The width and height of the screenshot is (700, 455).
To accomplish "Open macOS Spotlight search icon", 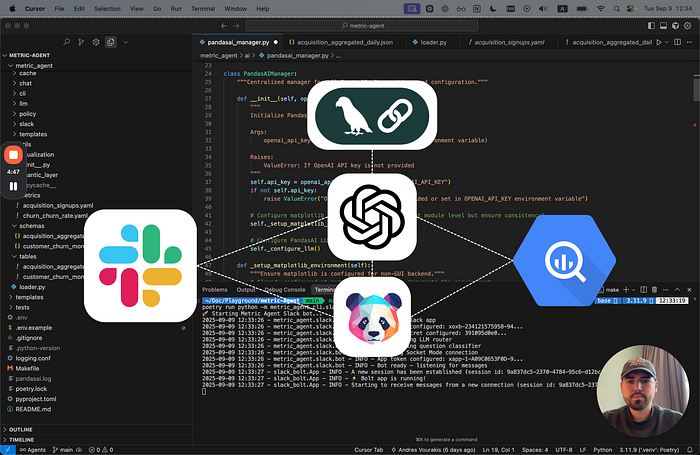I will click(x=617, y=8).
